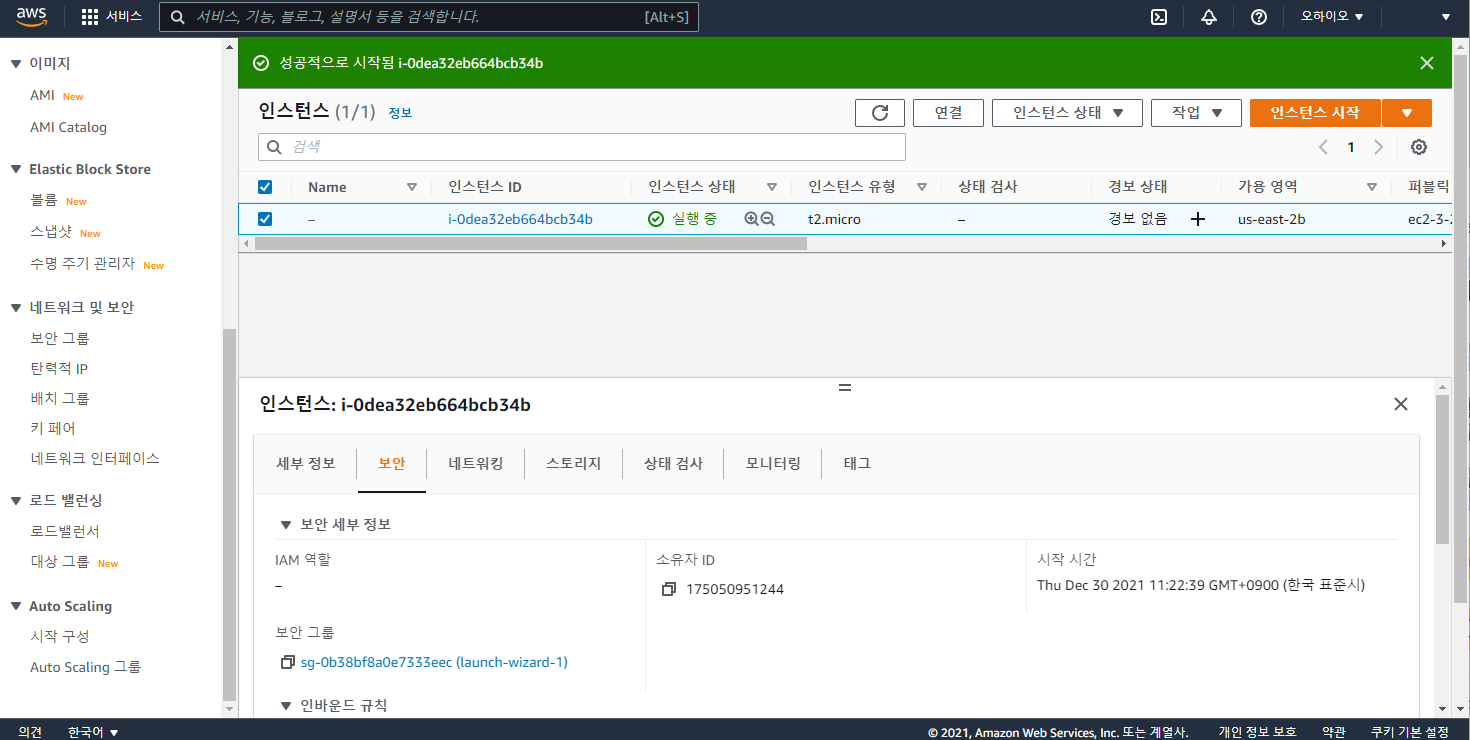Open 보안 그룹 sidebar link
Image resolution: width=1470 pixels, height=740 pixels.
[60, 339]
